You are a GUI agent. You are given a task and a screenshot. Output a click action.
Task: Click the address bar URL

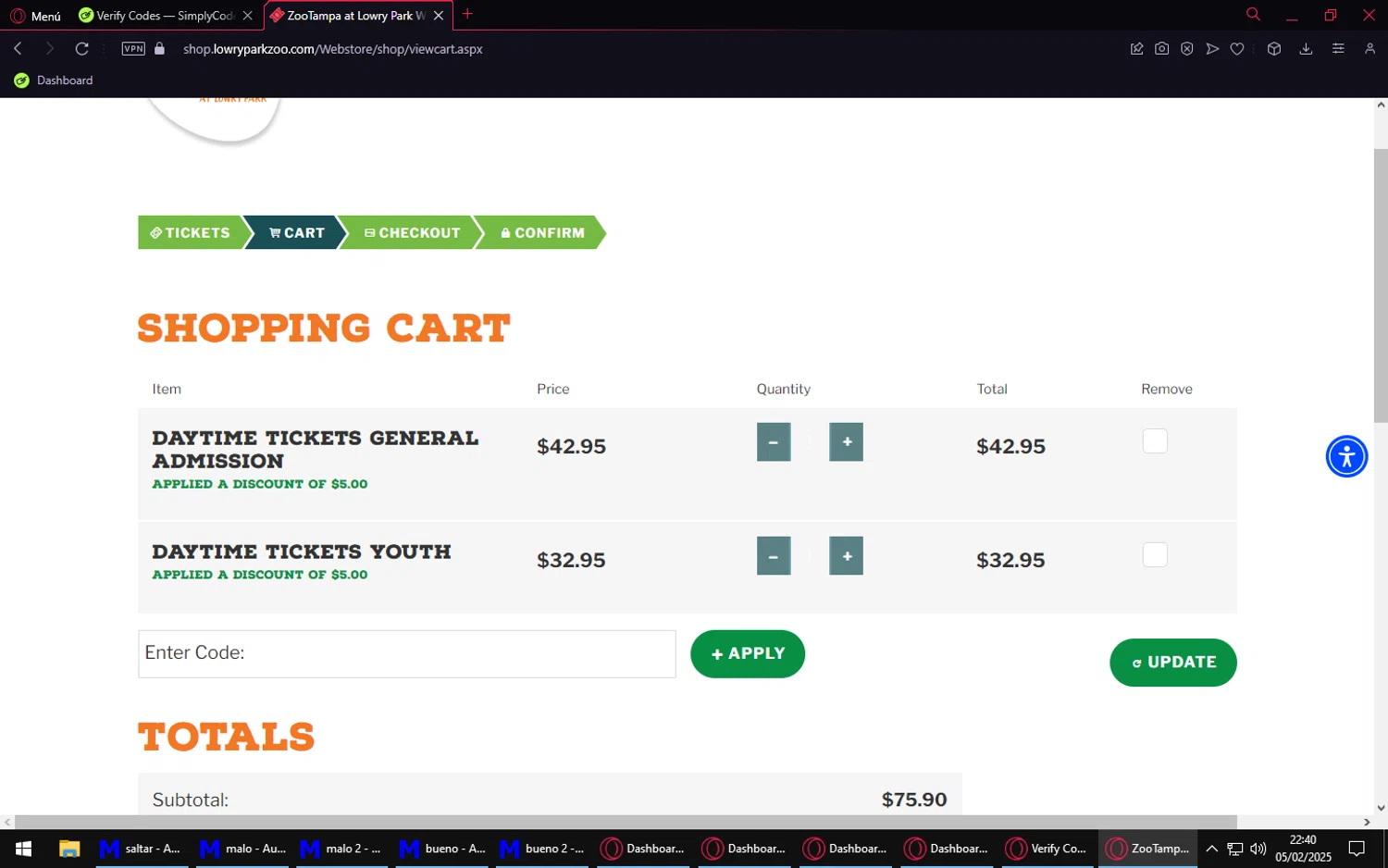(333, 49)
